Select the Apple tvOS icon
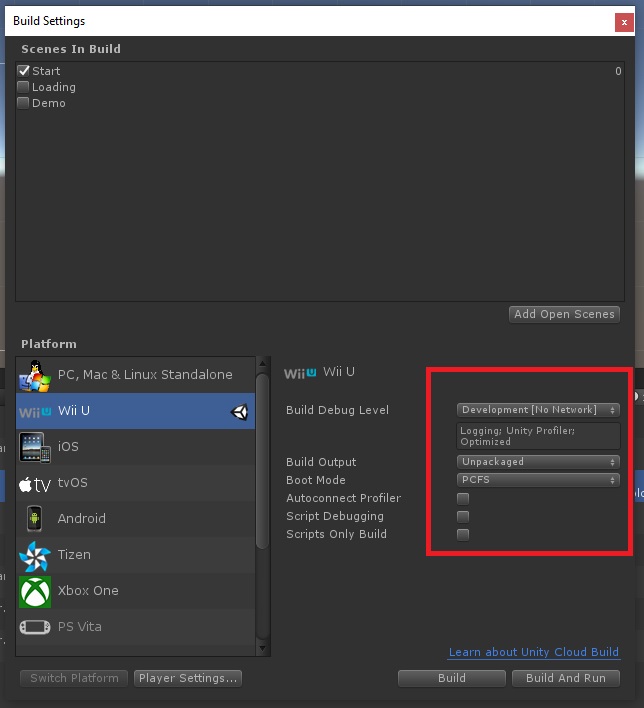Image resolution: width=644 pixels, height=708 pixels. coord(35,484)
